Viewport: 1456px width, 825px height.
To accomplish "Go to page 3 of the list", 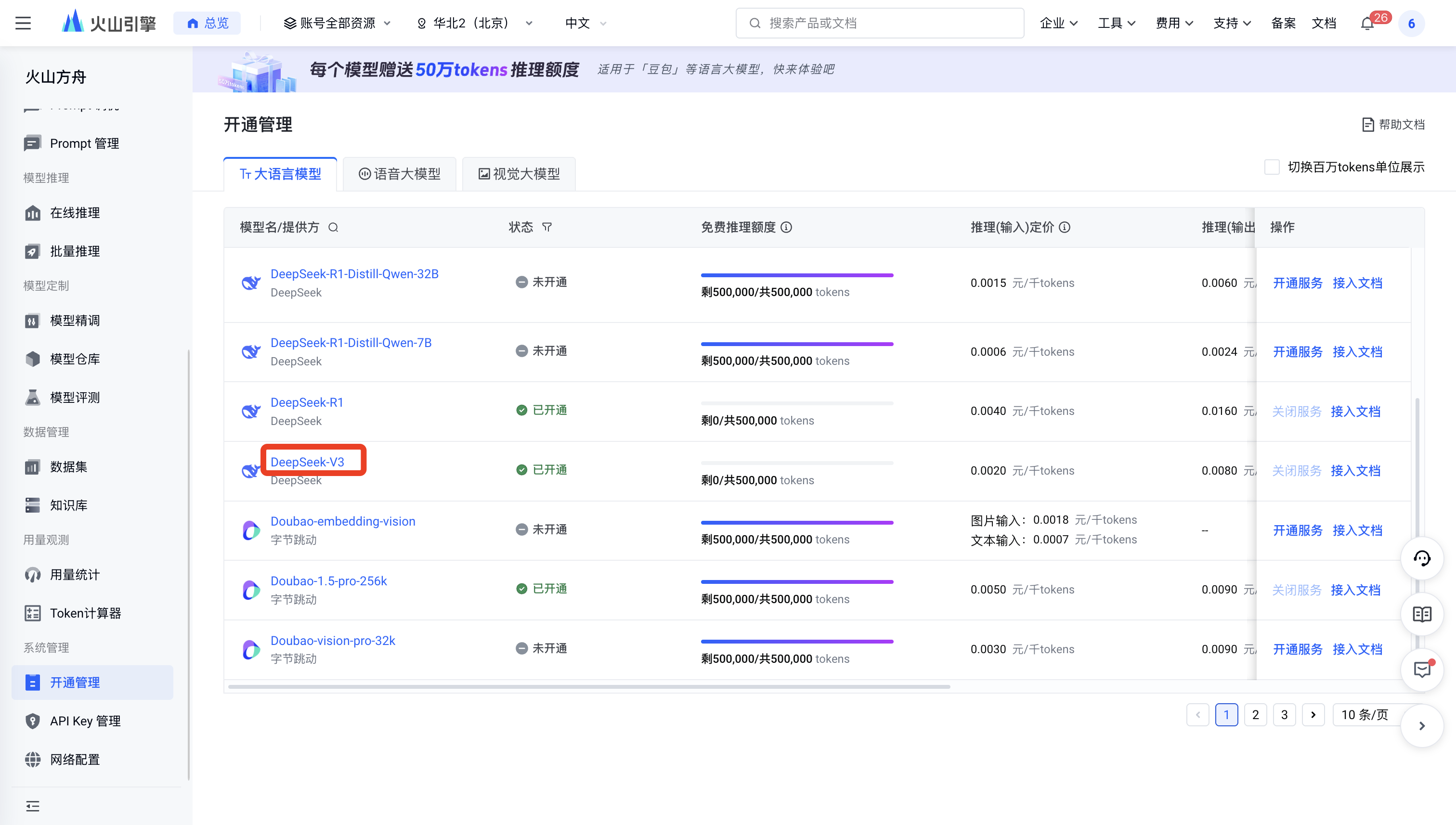I will point(1284,714).
